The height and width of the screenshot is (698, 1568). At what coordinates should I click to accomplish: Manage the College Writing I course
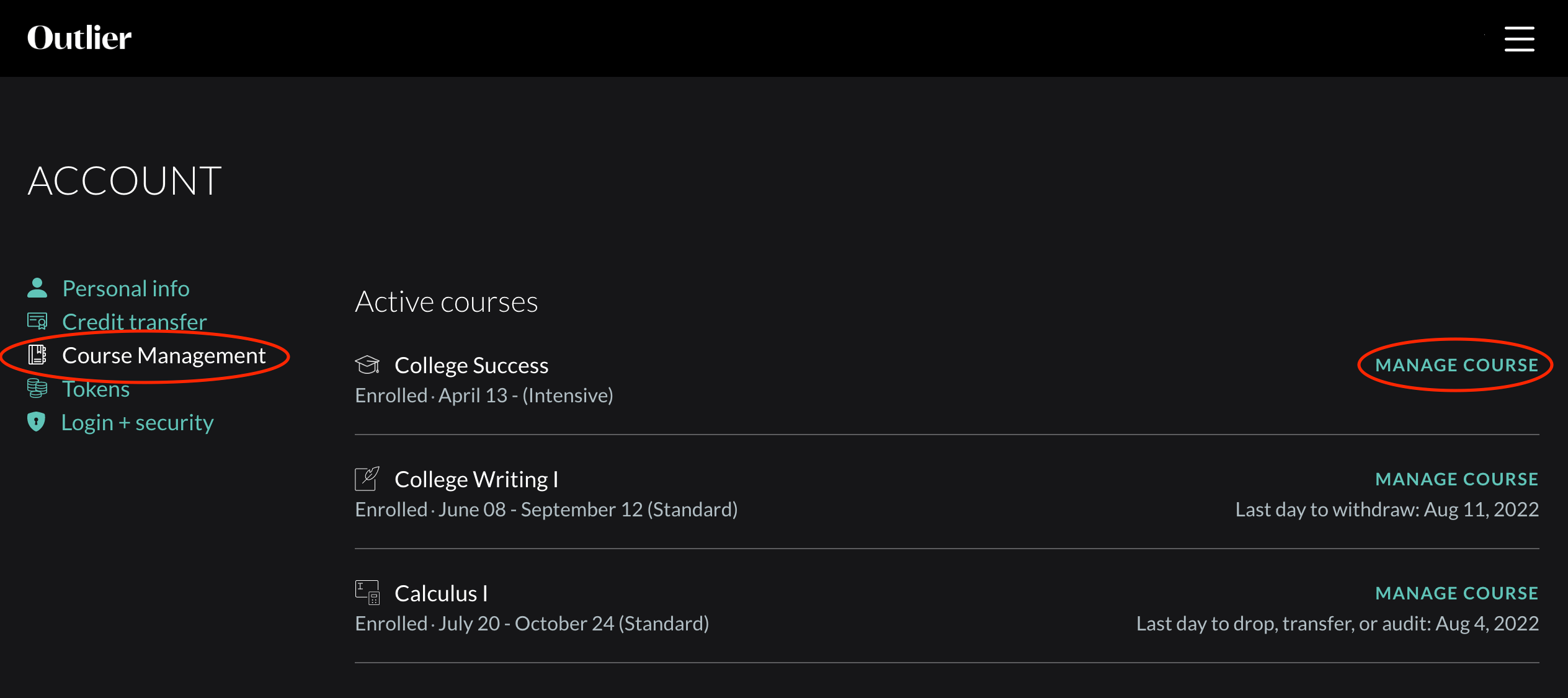click(1456, 479)
